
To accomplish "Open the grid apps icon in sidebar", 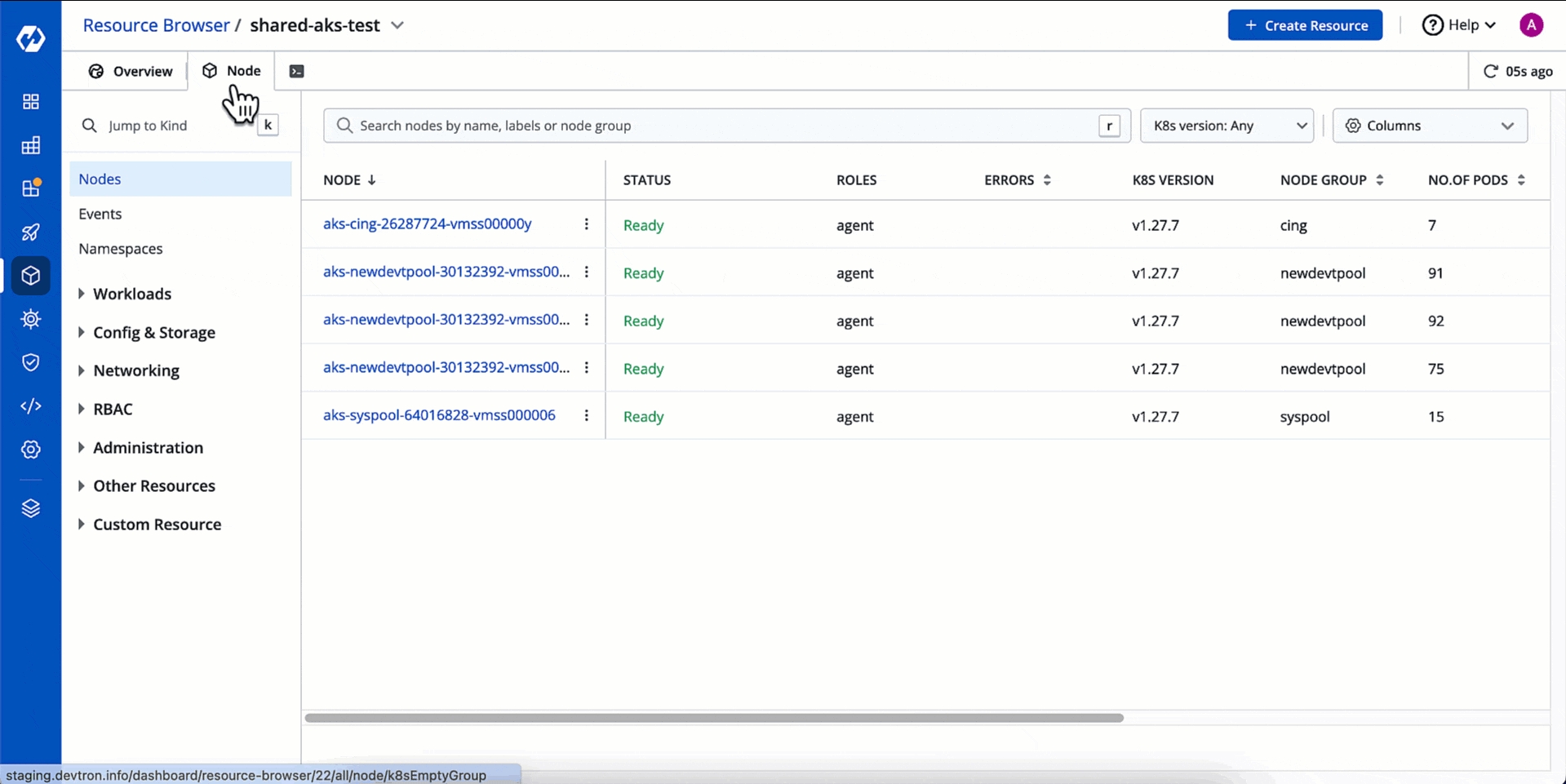I will [x=30, y=102].
